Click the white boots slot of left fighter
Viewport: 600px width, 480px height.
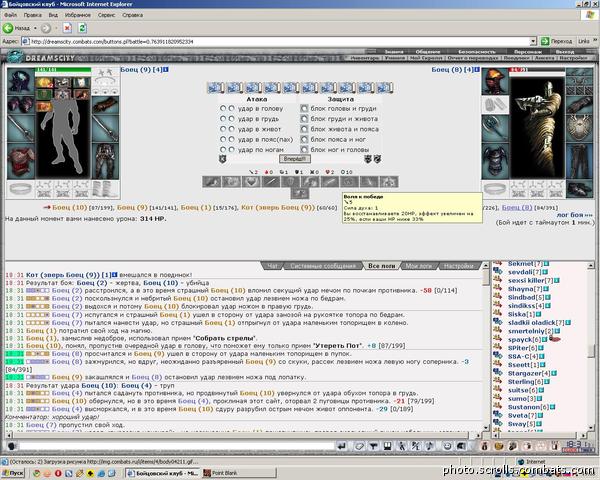(105, 189)
